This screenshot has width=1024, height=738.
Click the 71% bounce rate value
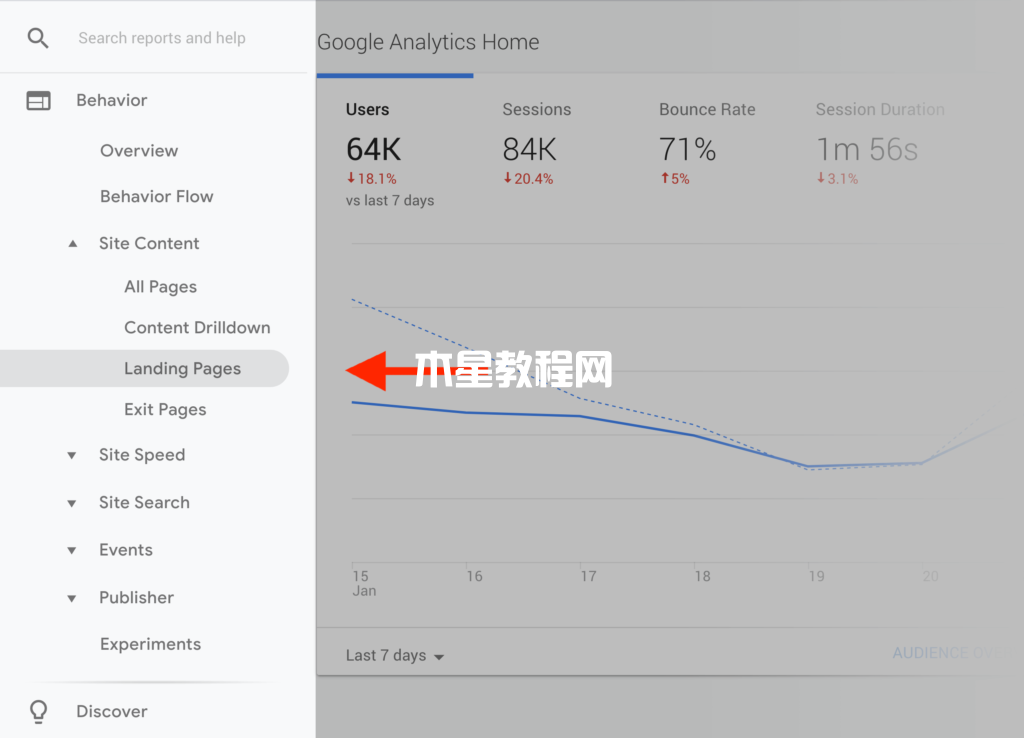tap(688, 150)
